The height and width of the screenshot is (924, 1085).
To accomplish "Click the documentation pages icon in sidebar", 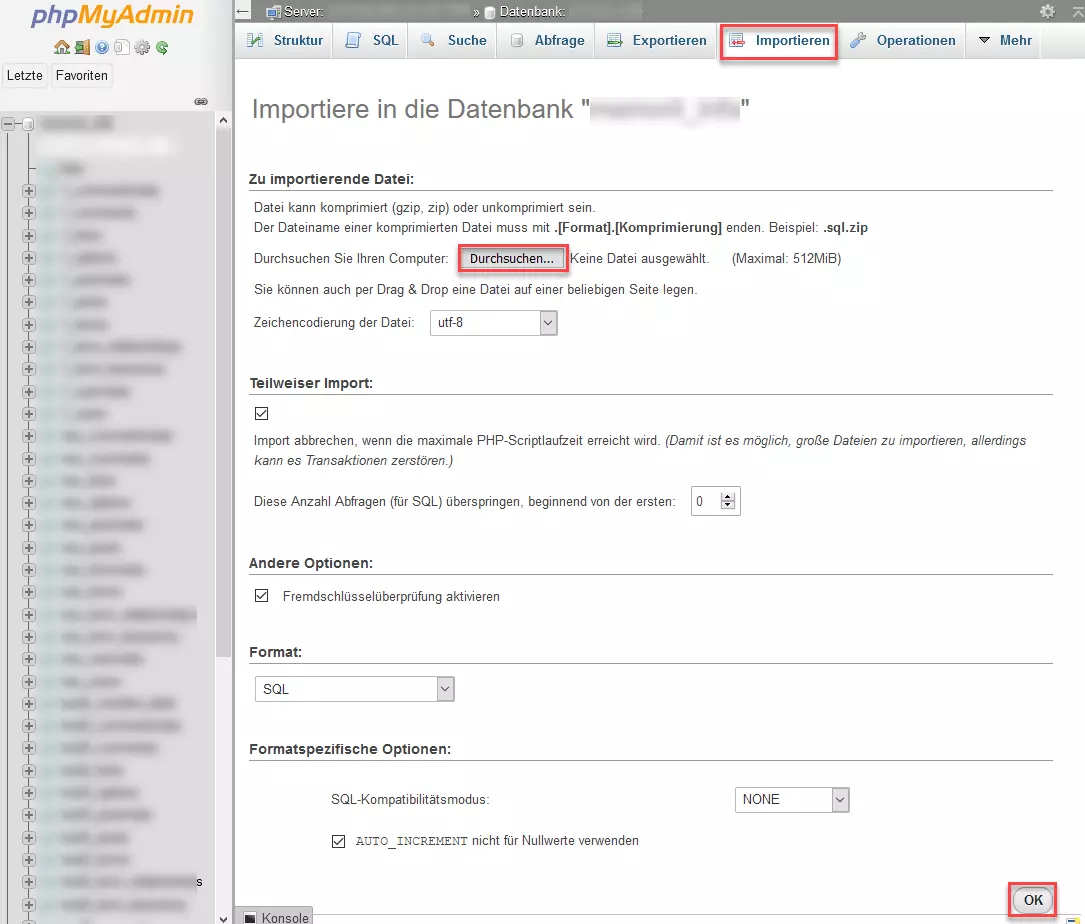I will point(121,47).
